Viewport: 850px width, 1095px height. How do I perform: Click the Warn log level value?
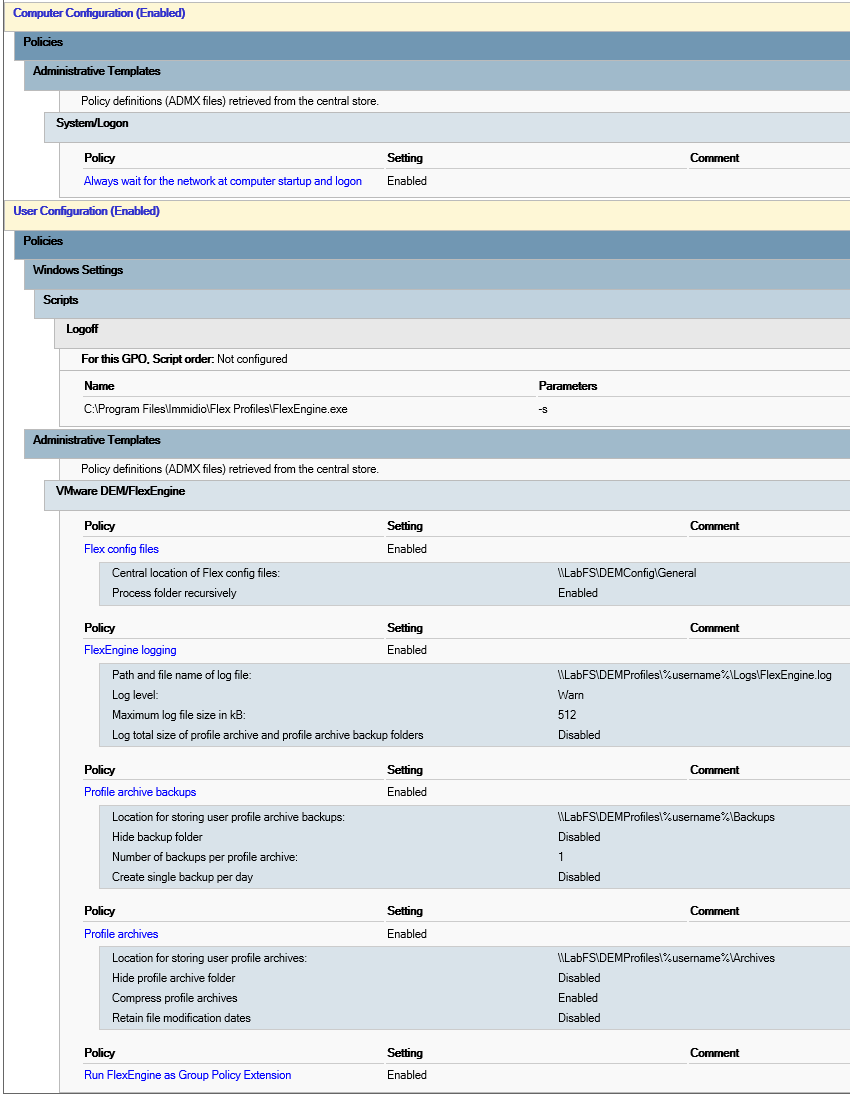coord(571,695)
